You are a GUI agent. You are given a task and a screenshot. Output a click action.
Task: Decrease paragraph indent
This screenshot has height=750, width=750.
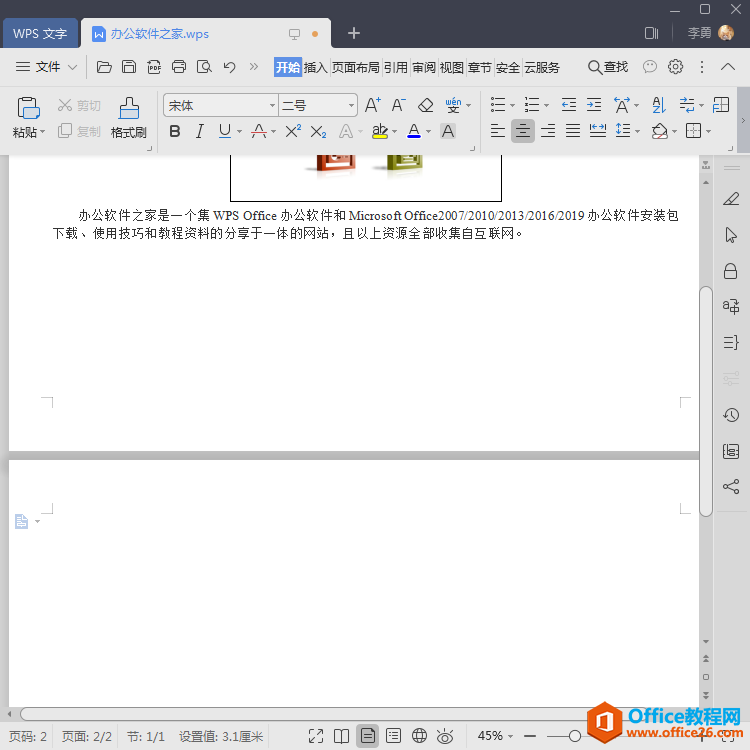point(569,104)
